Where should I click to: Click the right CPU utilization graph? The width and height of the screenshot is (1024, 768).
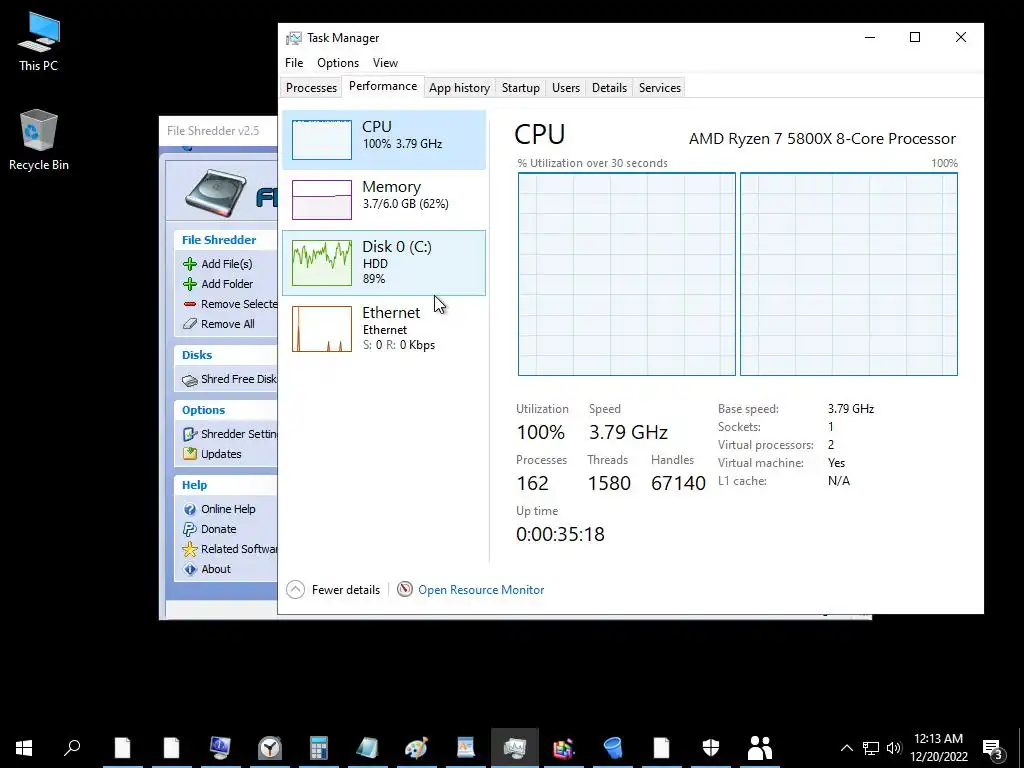(x=849, y=274)
